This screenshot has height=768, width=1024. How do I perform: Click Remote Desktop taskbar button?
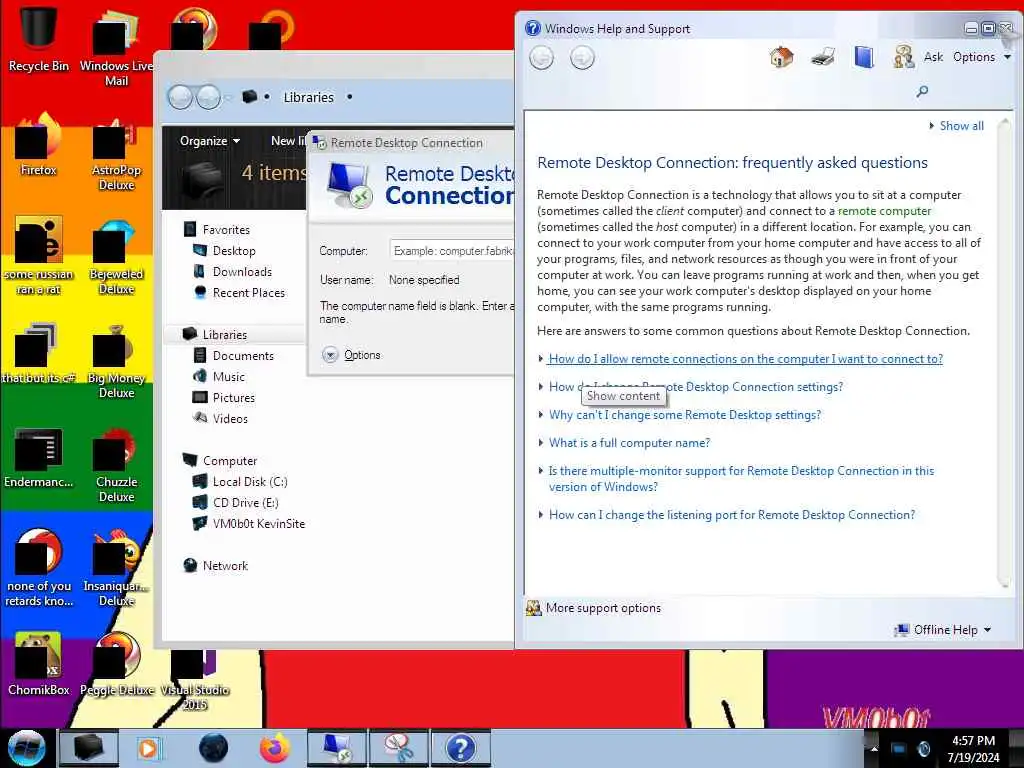337,748
